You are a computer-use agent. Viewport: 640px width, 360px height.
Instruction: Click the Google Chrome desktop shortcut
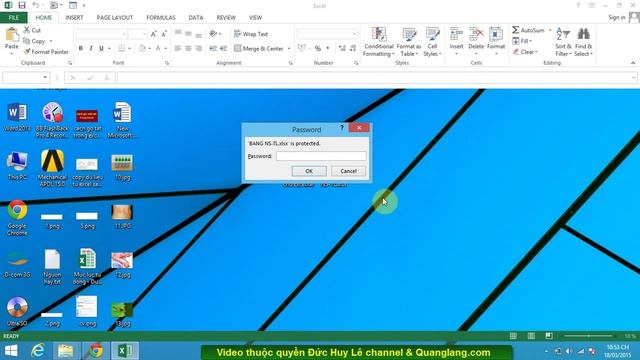point(17,218)
